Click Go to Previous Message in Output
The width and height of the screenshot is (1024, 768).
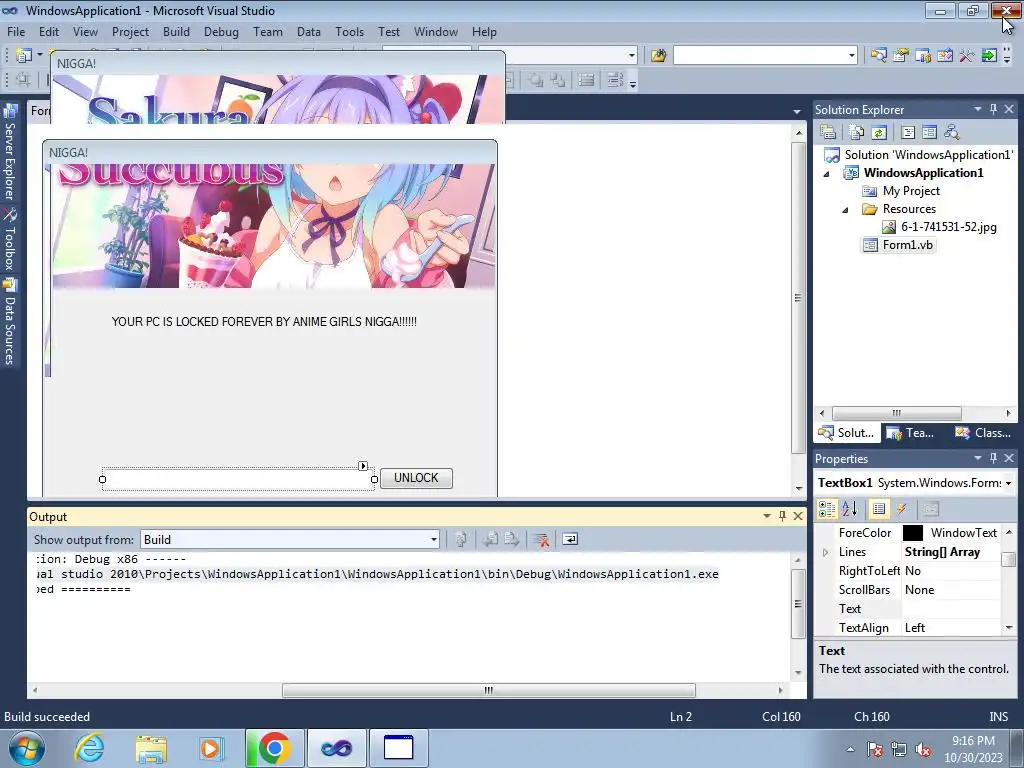tap(490, 539)
